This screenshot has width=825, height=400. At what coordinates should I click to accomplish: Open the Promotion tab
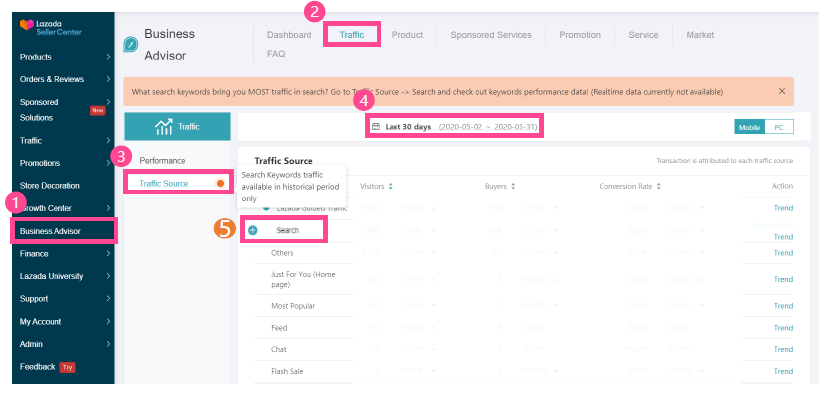point(580,35)
